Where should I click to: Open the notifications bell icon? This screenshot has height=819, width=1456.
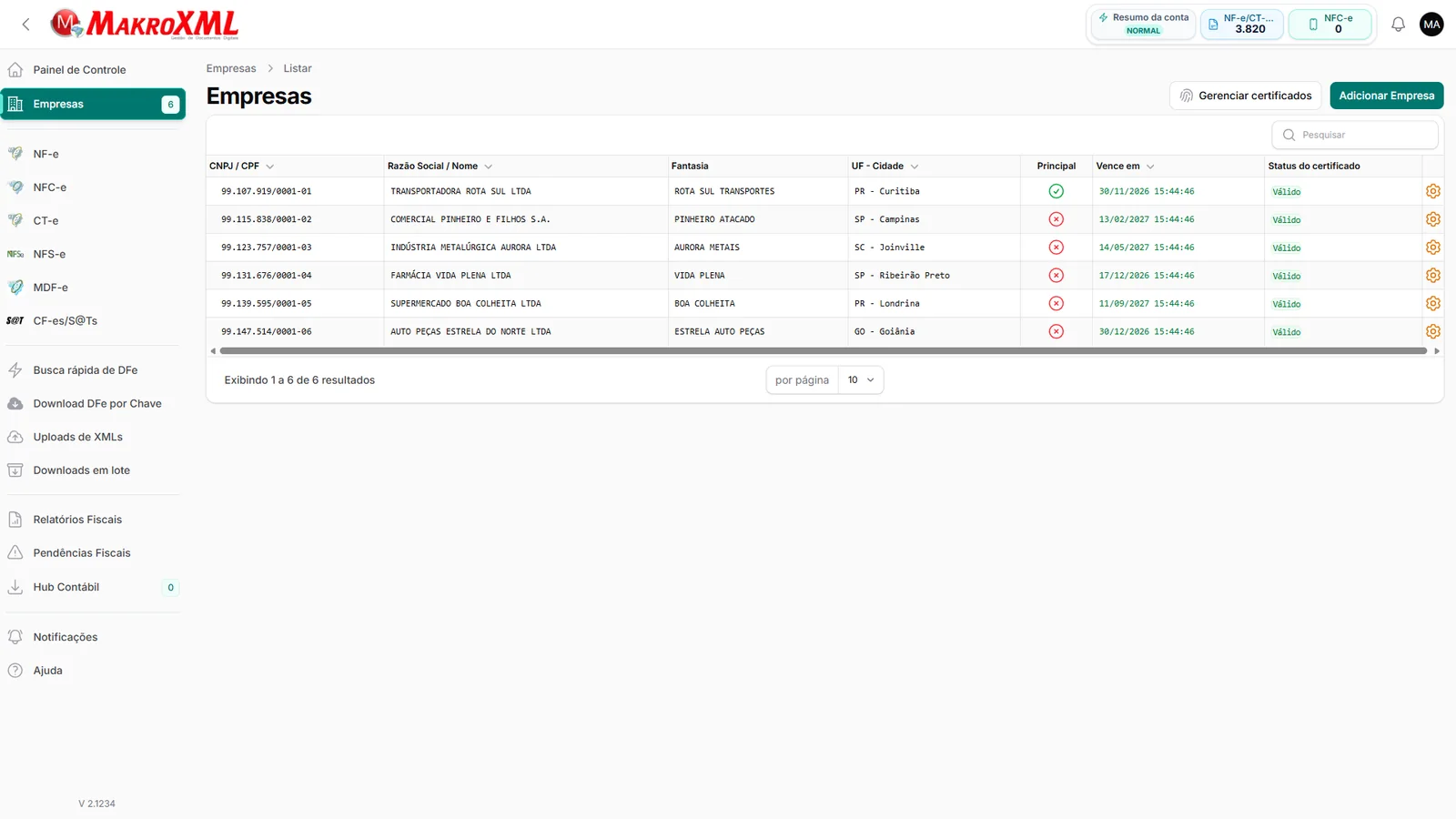1398,25
